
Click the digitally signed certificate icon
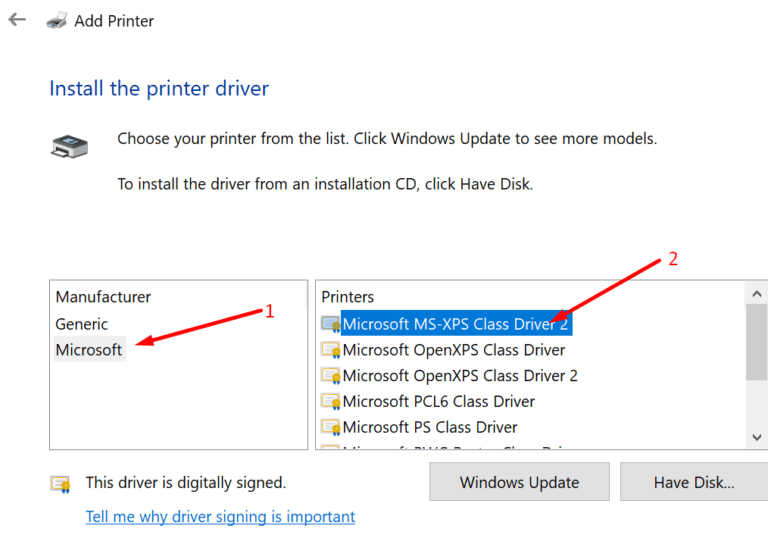point(61,484)
